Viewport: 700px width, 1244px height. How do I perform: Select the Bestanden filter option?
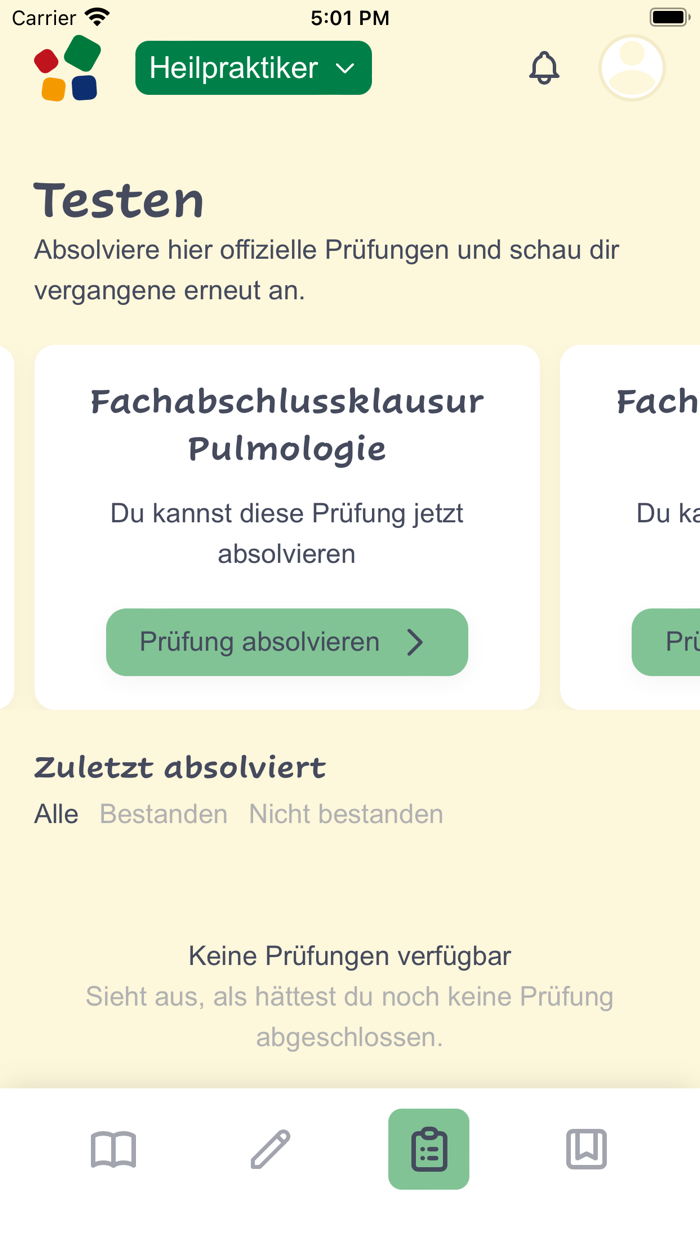163,814
